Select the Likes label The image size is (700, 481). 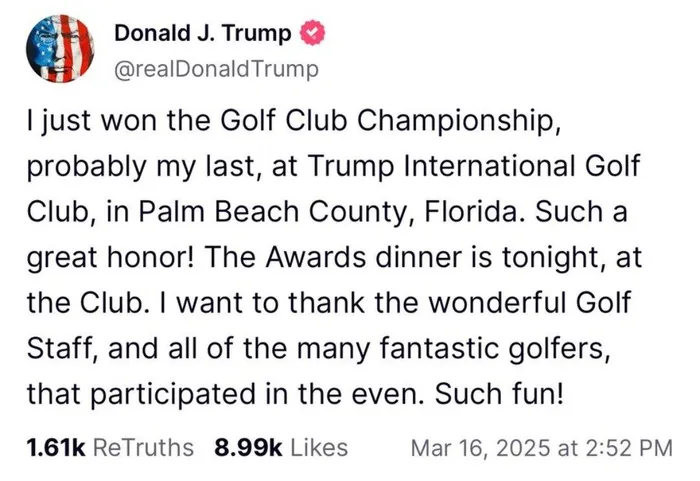(319, 448)
